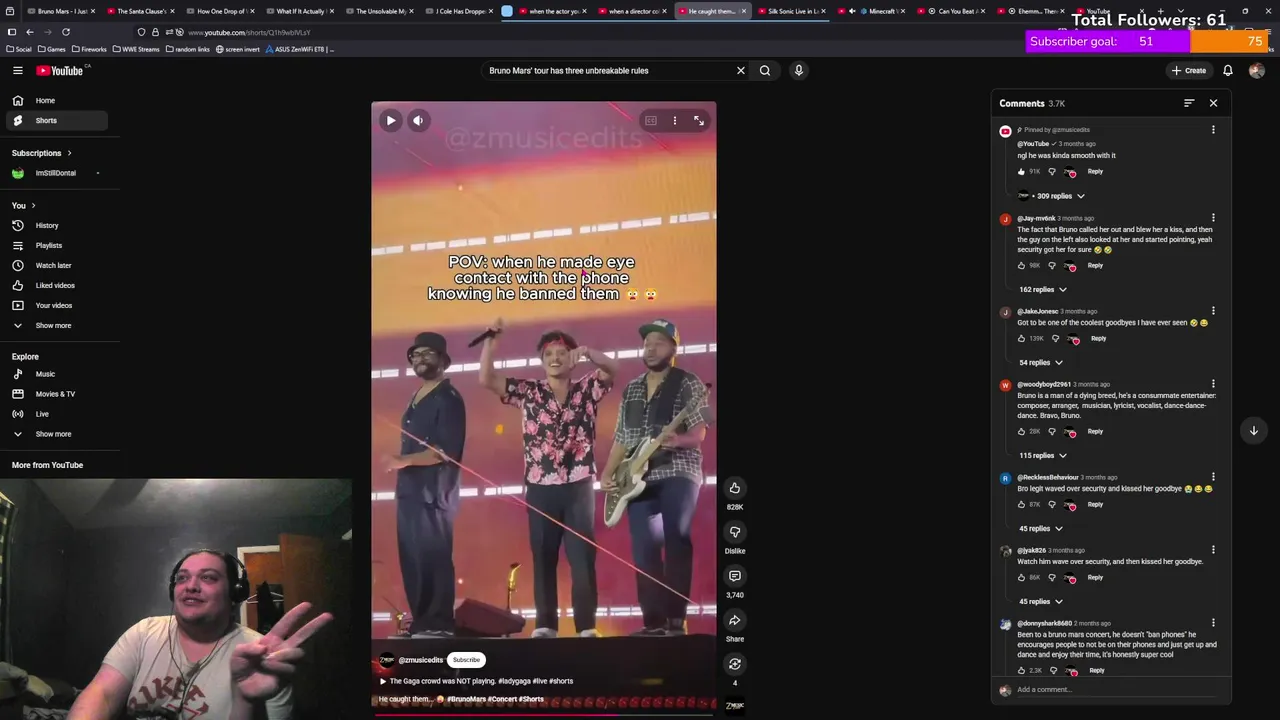Click the search magnifier button
The image size is (1280, 720).
pos(765,70)
